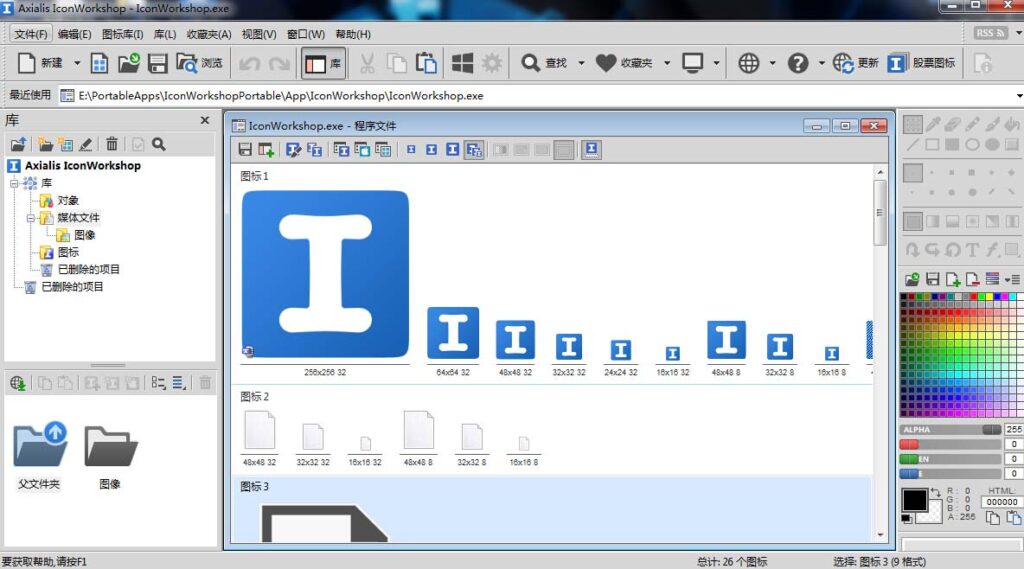This screenshot has height=569, width=1024.
Task: Open the 文件(F) menu
Action: [31, 34]
